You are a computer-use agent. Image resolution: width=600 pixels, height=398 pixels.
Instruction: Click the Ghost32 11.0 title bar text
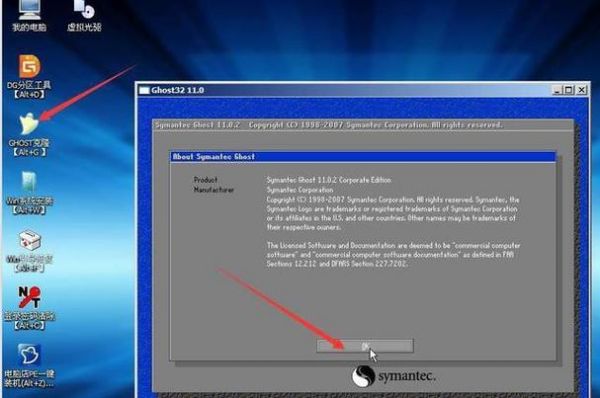[x=178, y=90]
